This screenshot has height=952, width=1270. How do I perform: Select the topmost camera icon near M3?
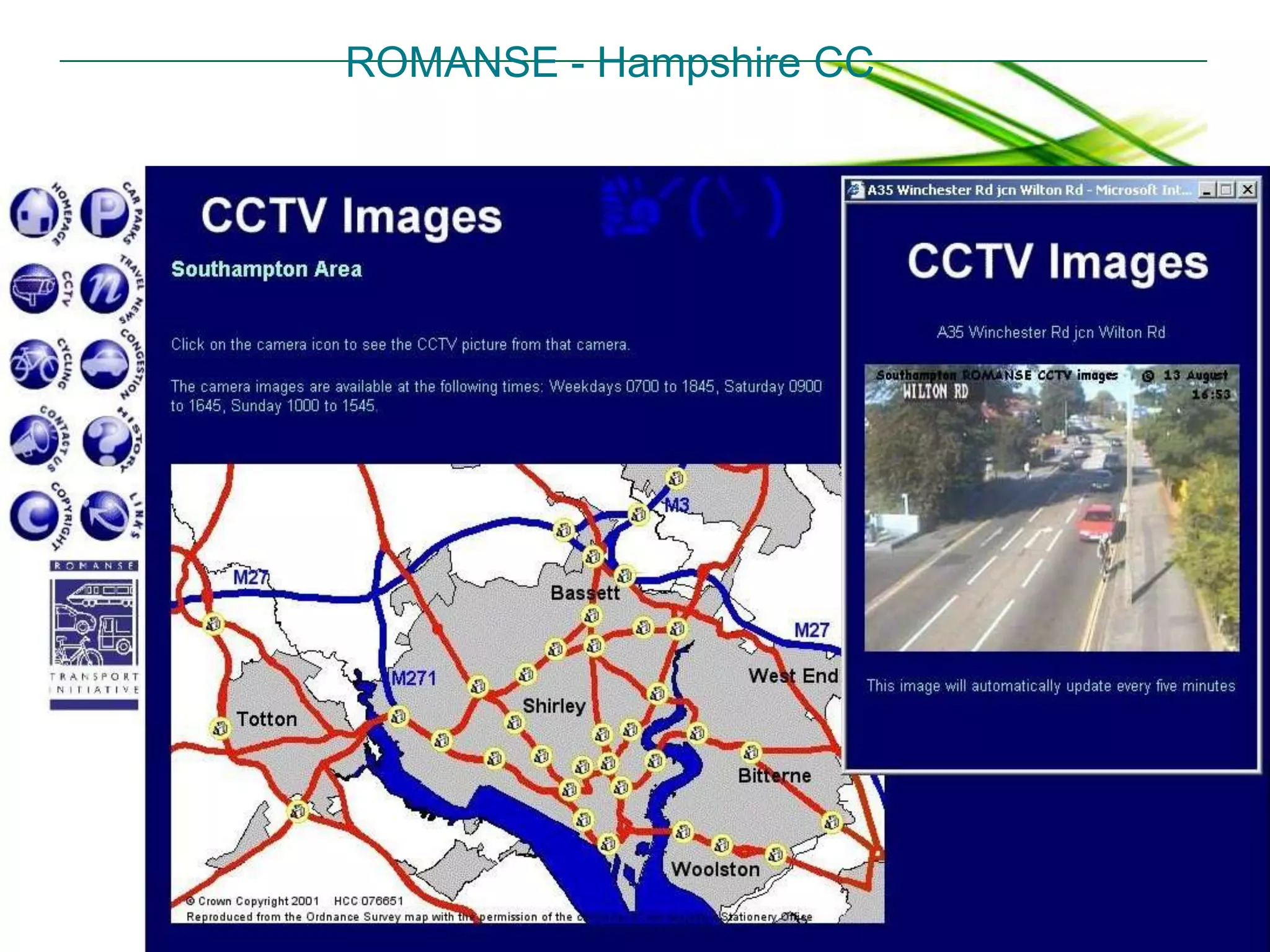pyautogui.click(x=675, y=478)
